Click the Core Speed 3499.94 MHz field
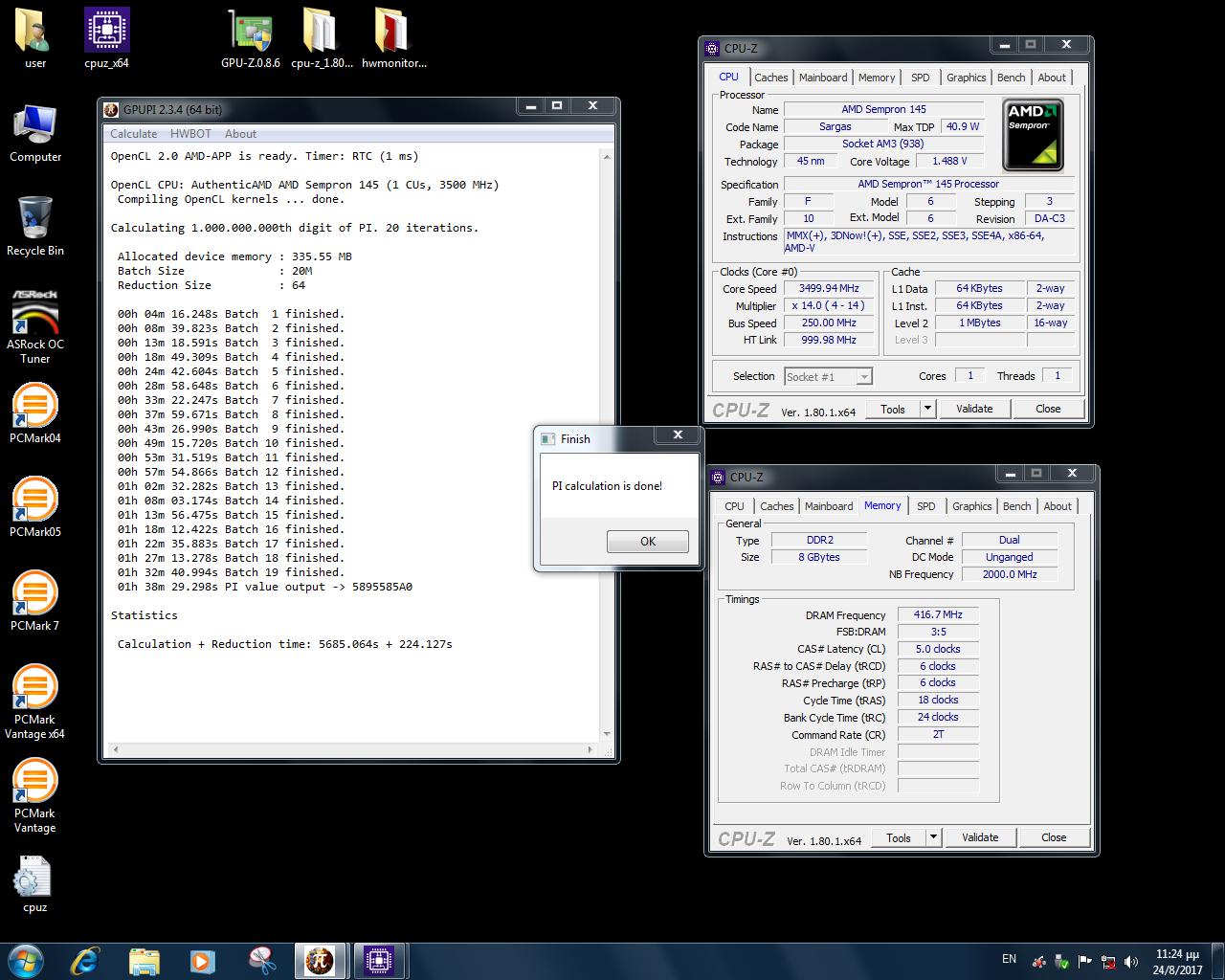This screenshot has height=980, width=1225. click(830, 288)
